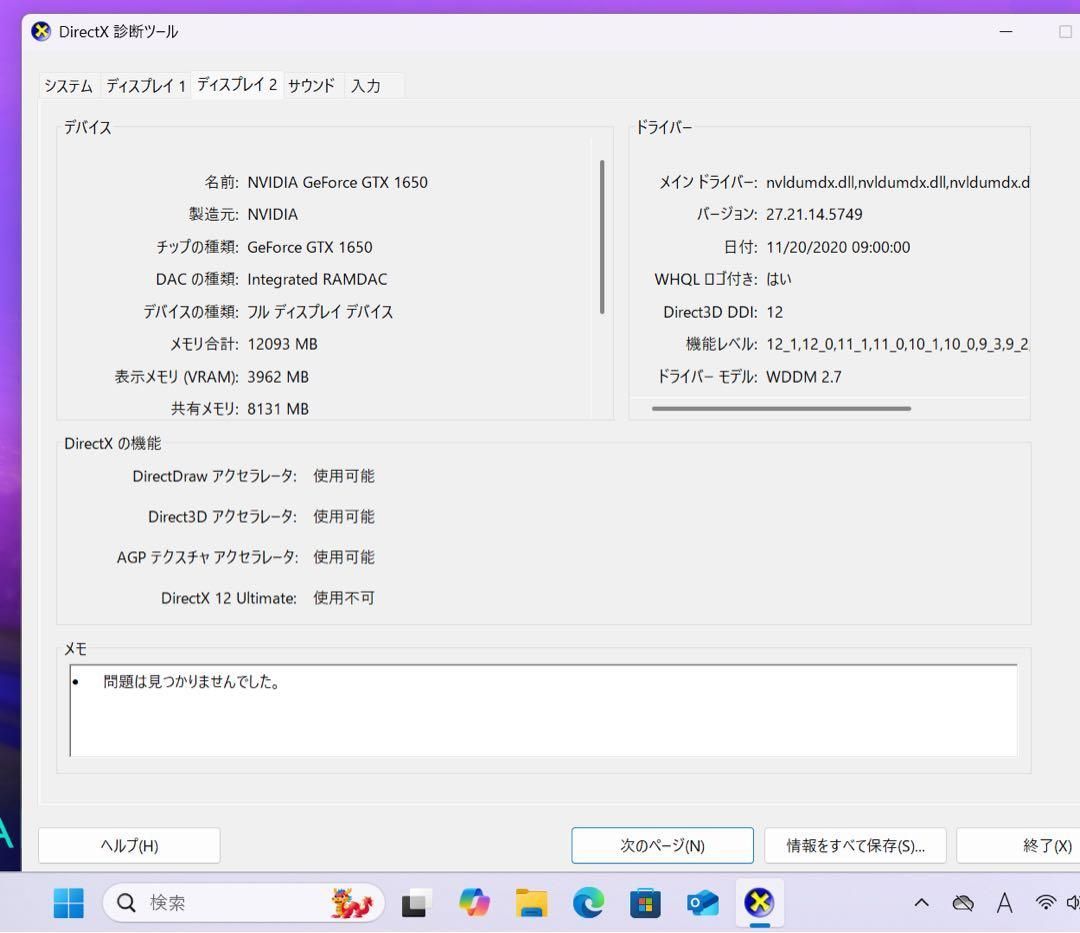Open Outlook from the taskbar
Viewport: 1080px width, 933px height.
702,902
